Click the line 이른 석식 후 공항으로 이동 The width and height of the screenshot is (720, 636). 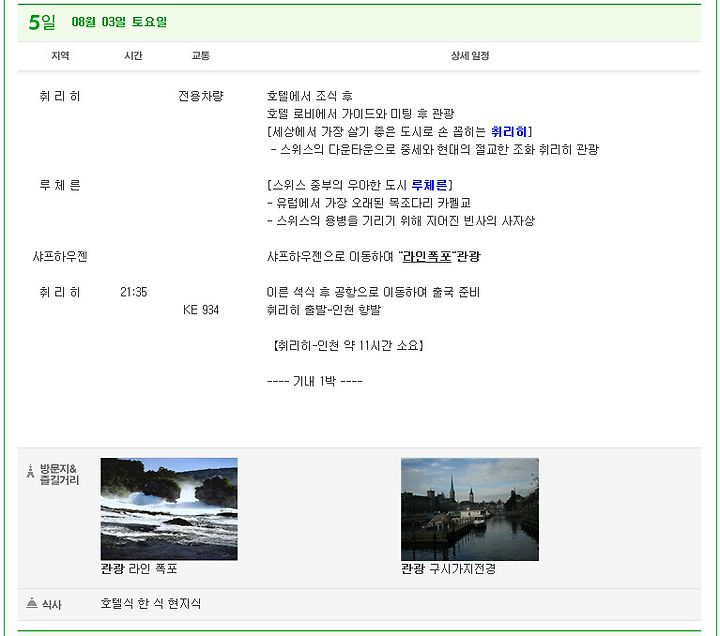pos(373,292)
